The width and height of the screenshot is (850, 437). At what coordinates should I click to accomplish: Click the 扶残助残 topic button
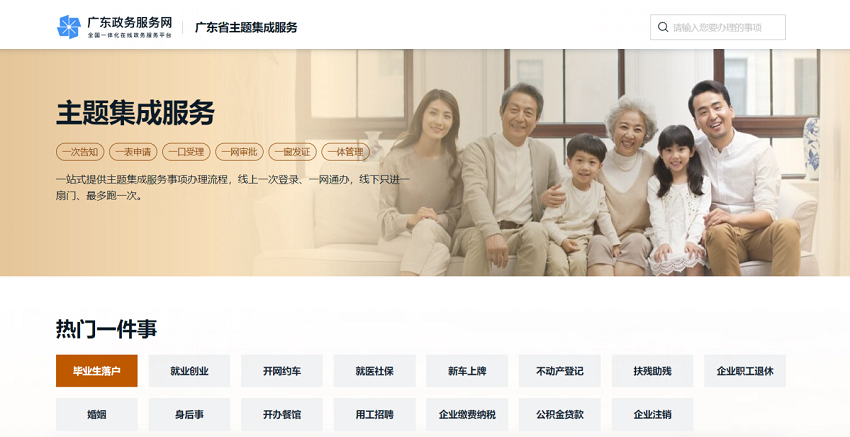[652, 371]
